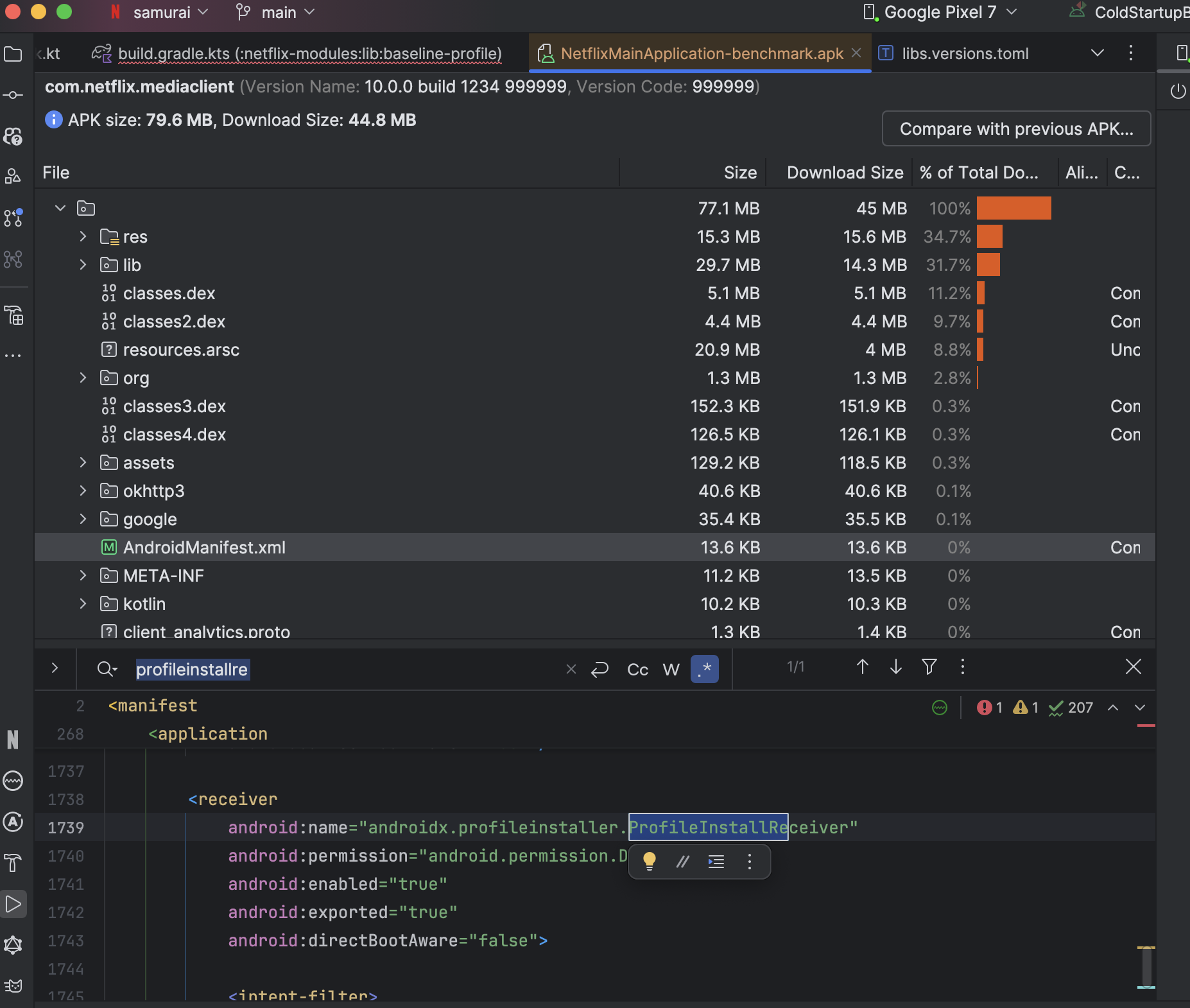Toggle the Match Case (Cc) option
Viewport: 1190px width, 1008px height.
[637, 670]
